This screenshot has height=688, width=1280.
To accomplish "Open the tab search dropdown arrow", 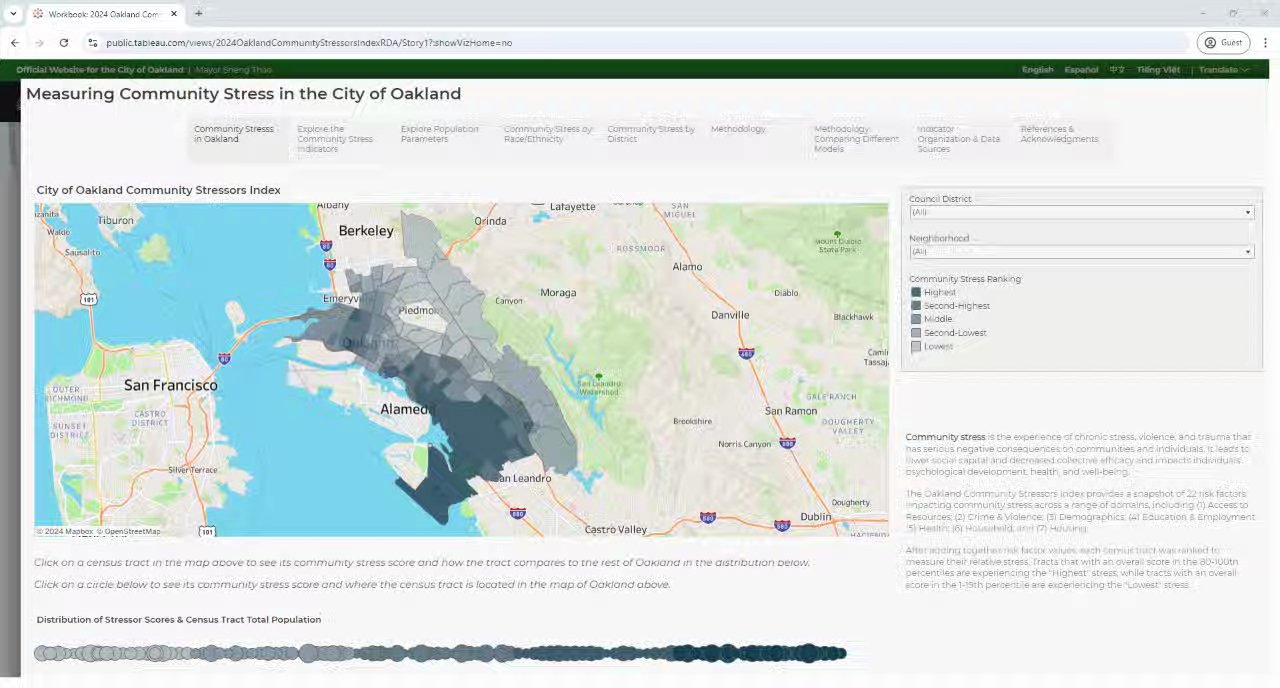I will (x=13, y=13).
